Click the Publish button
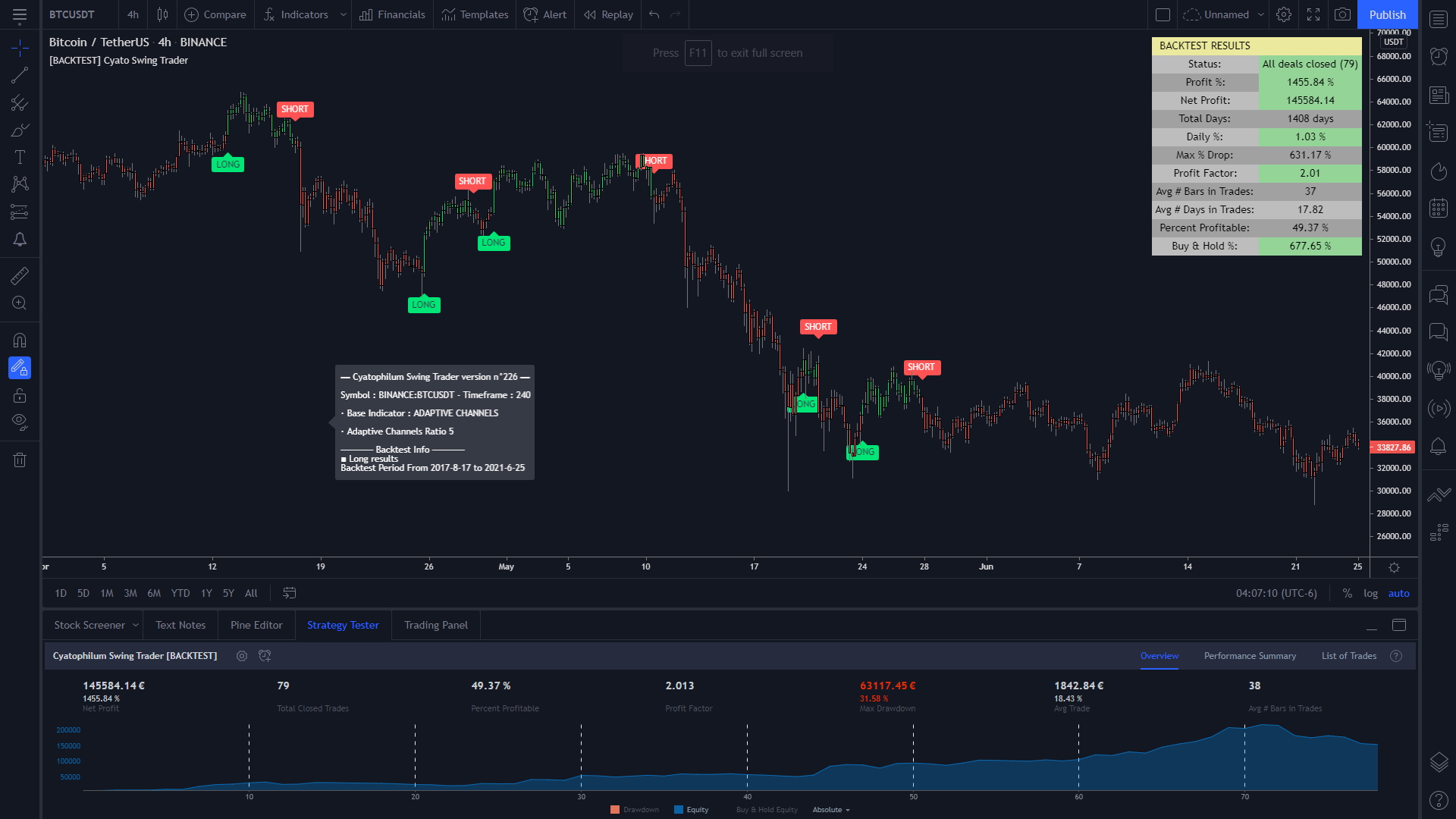Screen dimensions: 1456x819 click(x=1387, y=14)
